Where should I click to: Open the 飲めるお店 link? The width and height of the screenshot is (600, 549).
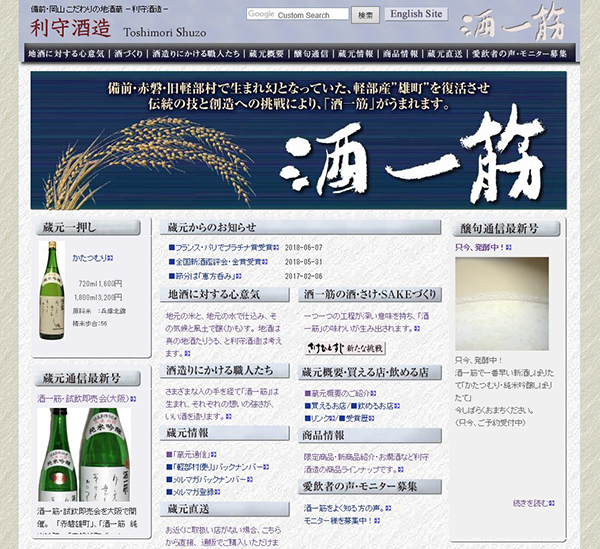click(375, 406)
